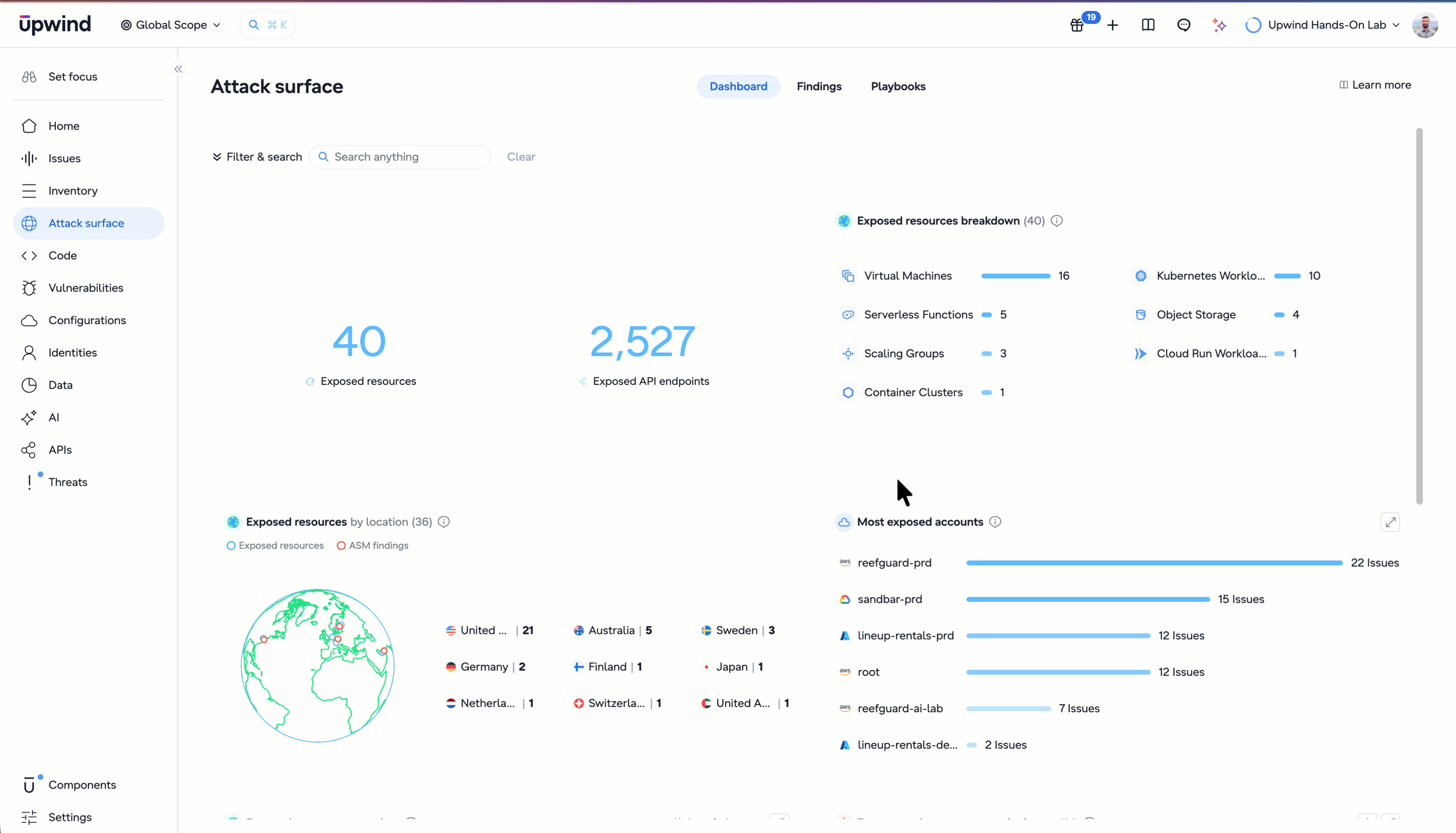
Task: Open Issues in the sidebar
Action: click(89, 158)
